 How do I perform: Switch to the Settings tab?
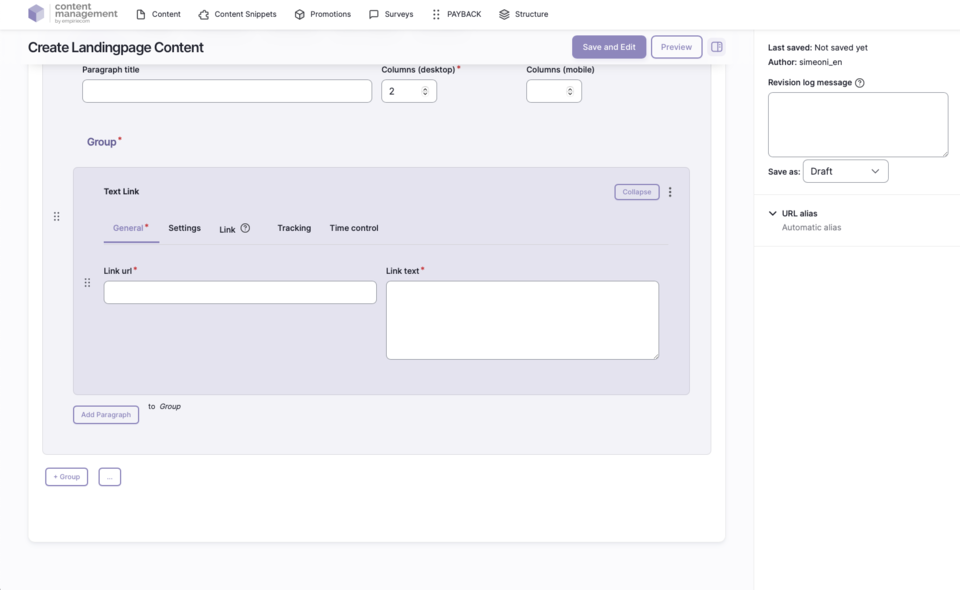184,228
